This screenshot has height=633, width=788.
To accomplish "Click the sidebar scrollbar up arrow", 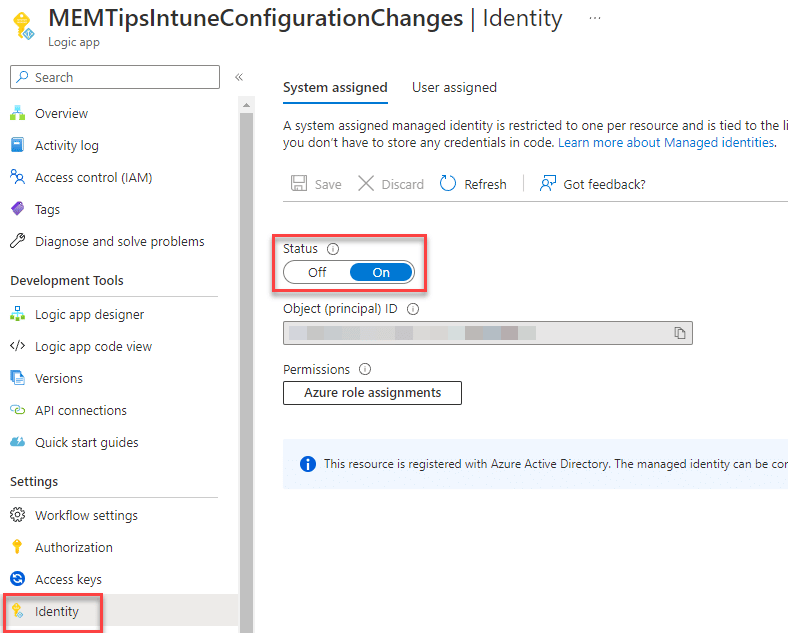I will tap(246, 105).
